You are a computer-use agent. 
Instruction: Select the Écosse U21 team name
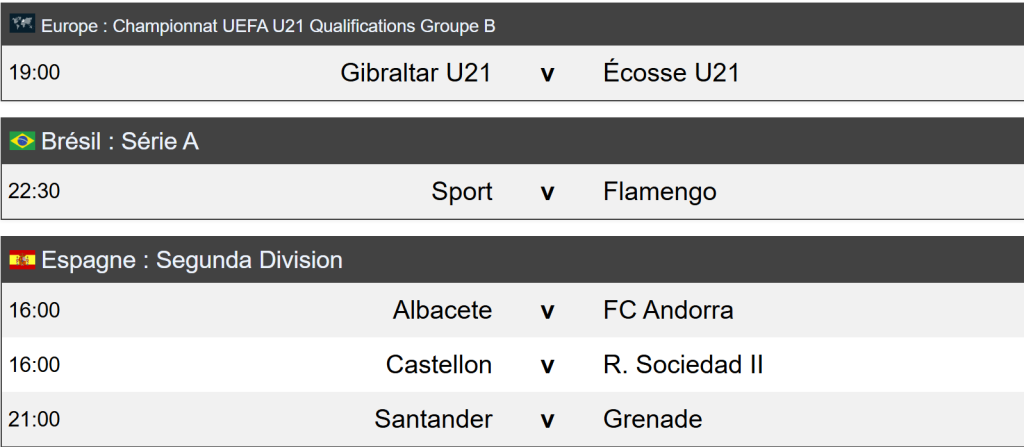point(671,73)
